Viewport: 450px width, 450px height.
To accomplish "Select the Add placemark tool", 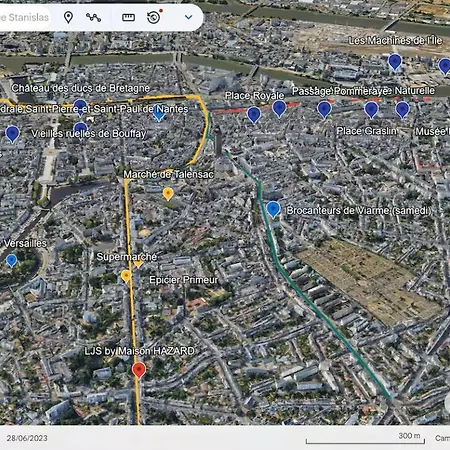I will [68, 17].
